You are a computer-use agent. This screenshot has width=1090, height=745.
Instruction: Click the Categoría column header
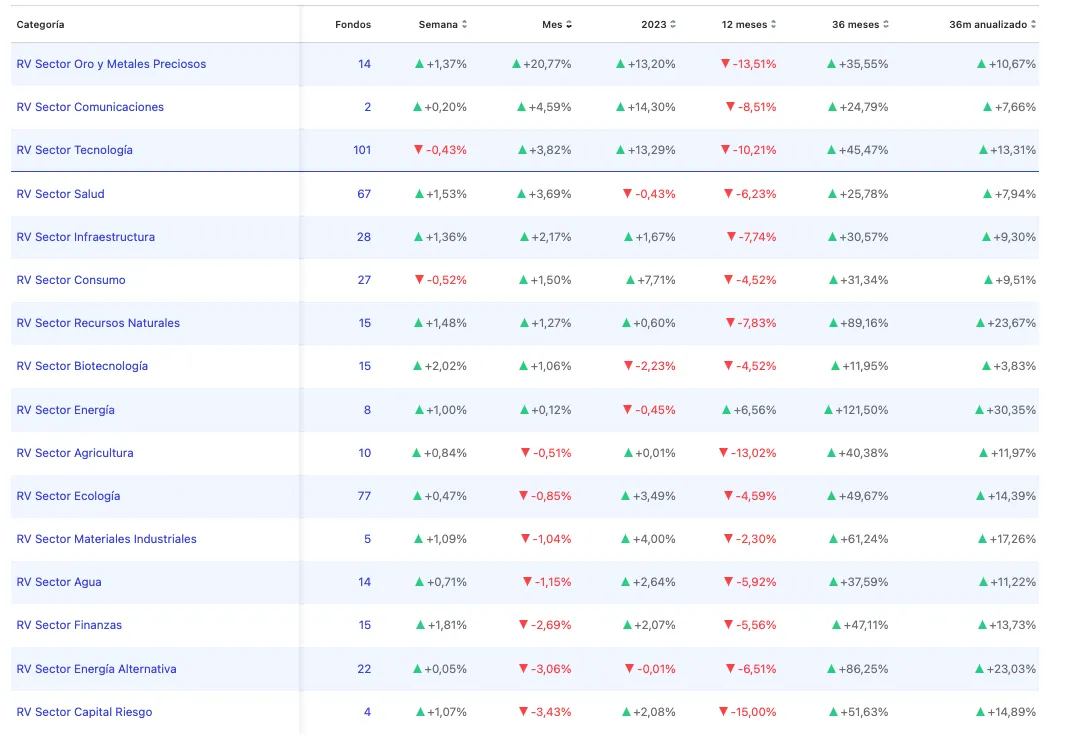coord(40,24)
